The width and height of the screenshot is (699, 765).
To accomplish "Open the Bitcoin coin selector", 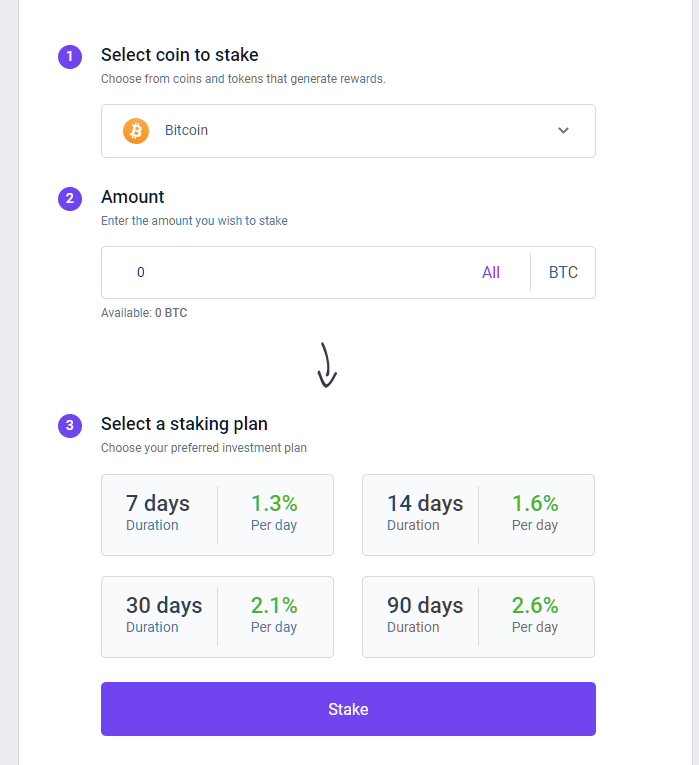I will pos(348,131).
